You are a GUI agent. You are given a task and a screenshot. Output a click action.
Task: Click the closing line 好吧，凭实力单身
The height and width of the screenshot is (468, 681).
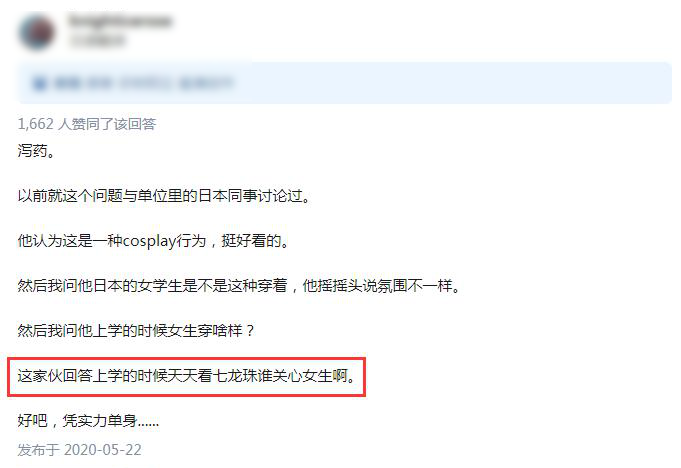(x=88, y=420)
